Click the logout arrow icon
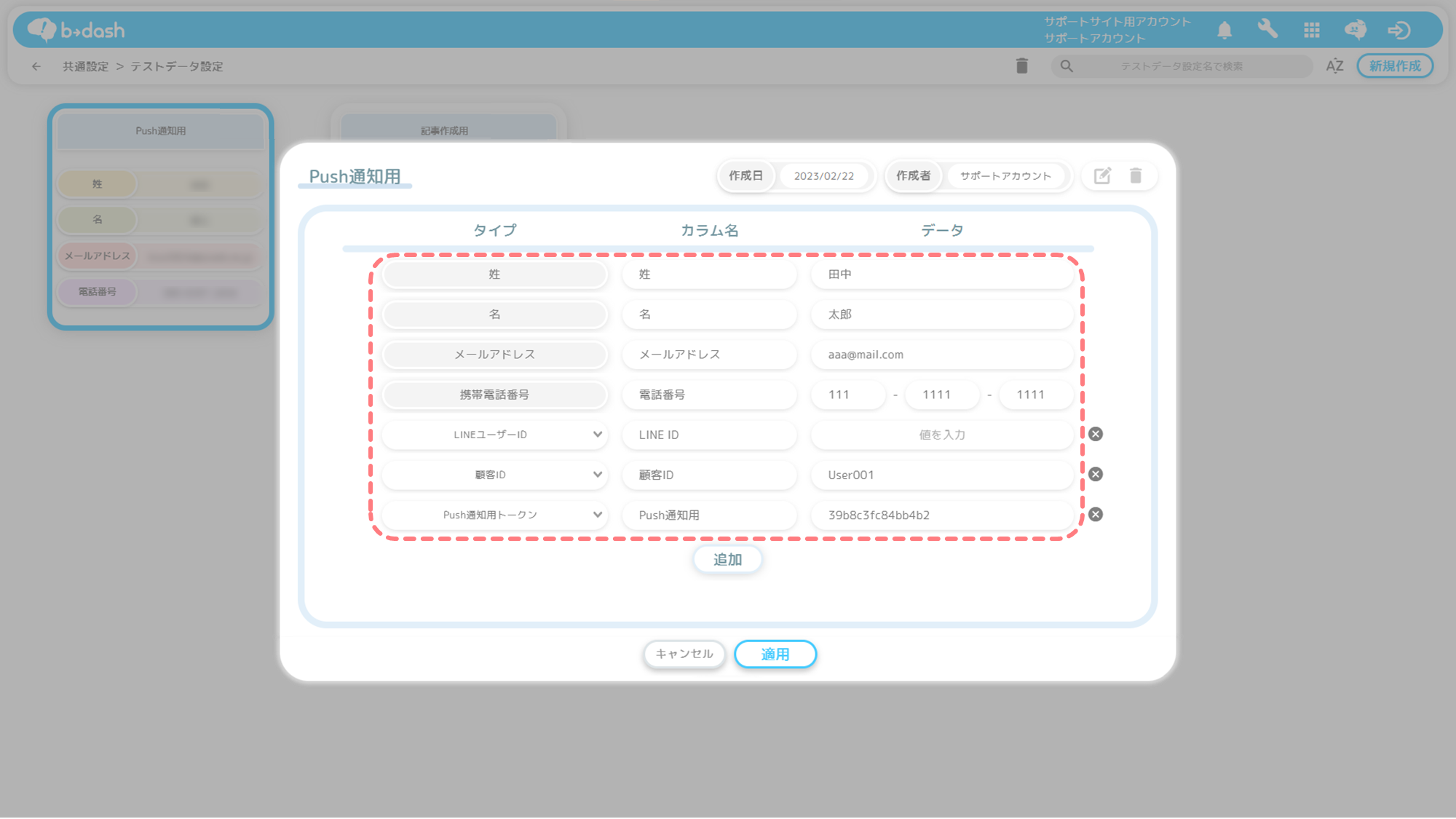Viewport: 1456px width, 819px height. coord(1398,30)
